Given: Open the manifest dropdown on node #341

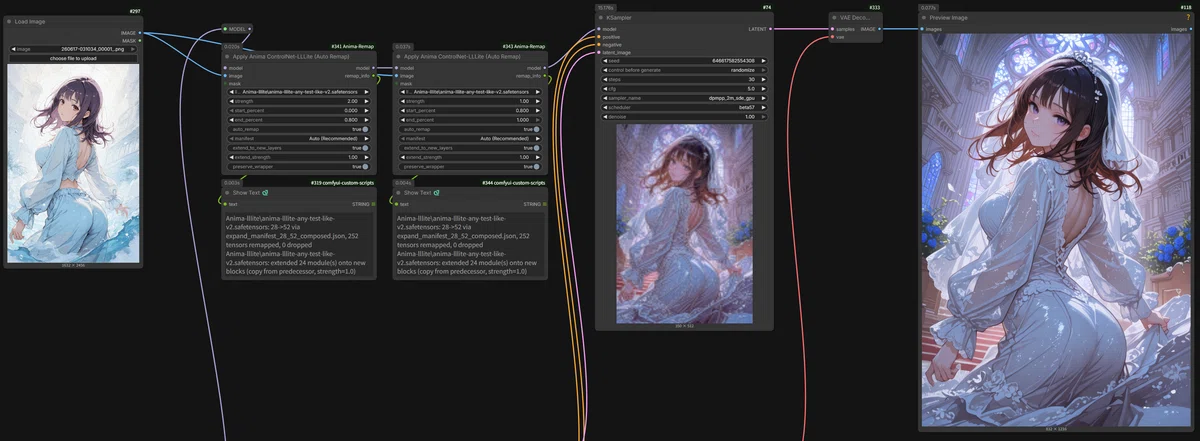Looking at the screenshot, I should pos(298,138).
